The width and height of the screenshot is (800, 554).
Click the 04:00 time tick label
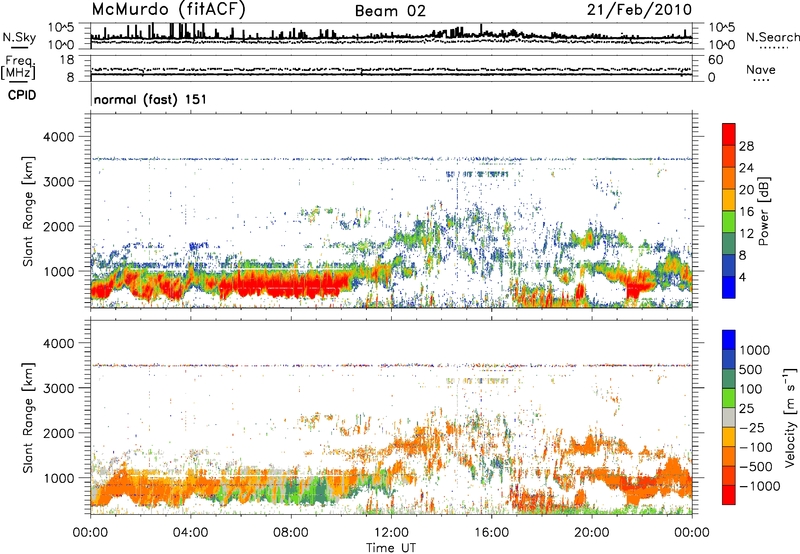click(x=190, y=533)
